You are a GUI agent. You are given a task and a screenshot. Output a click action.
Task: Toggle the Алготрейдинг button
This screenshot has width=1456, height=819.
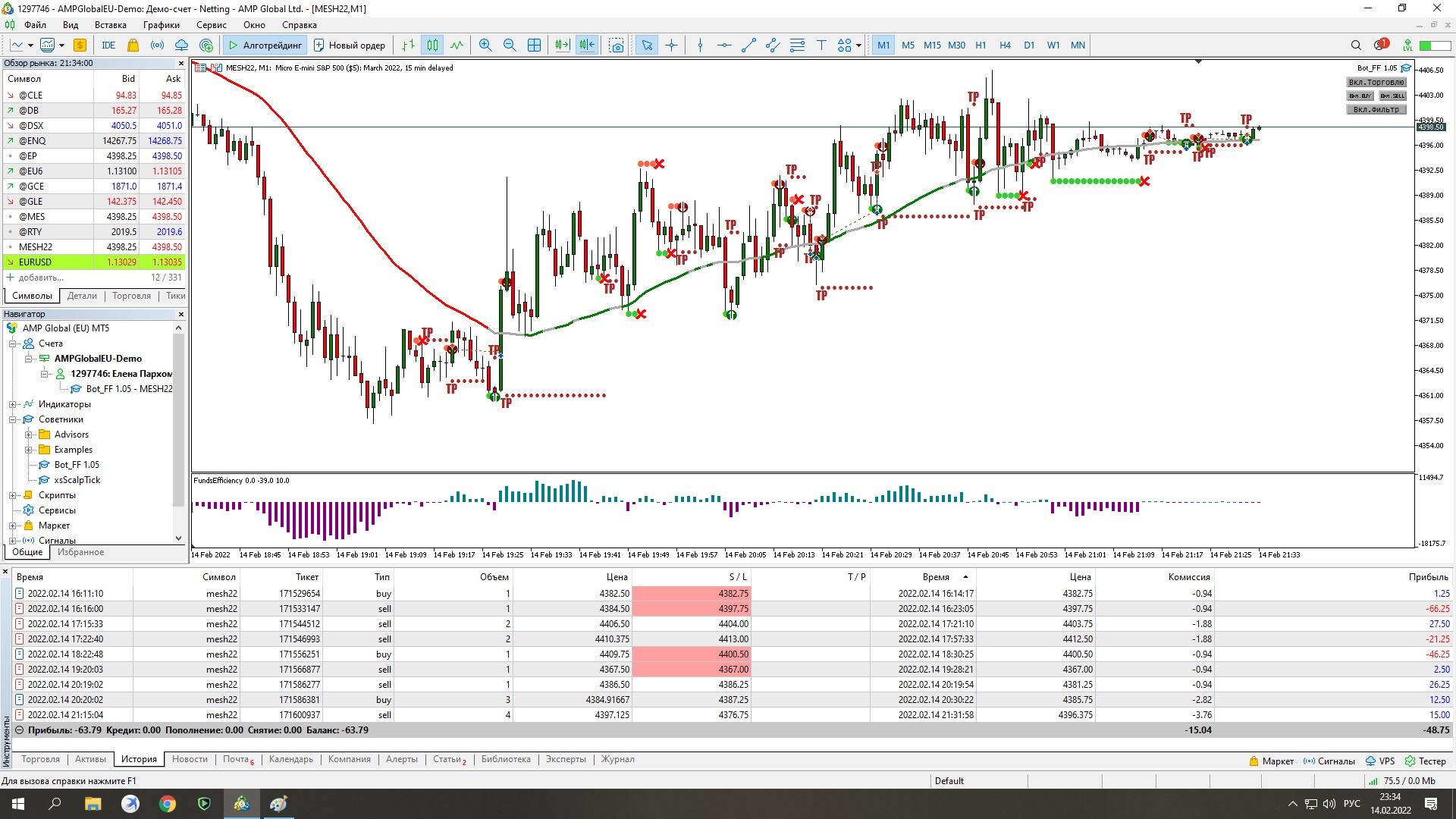pyautogui.click(x=265, y=45)
